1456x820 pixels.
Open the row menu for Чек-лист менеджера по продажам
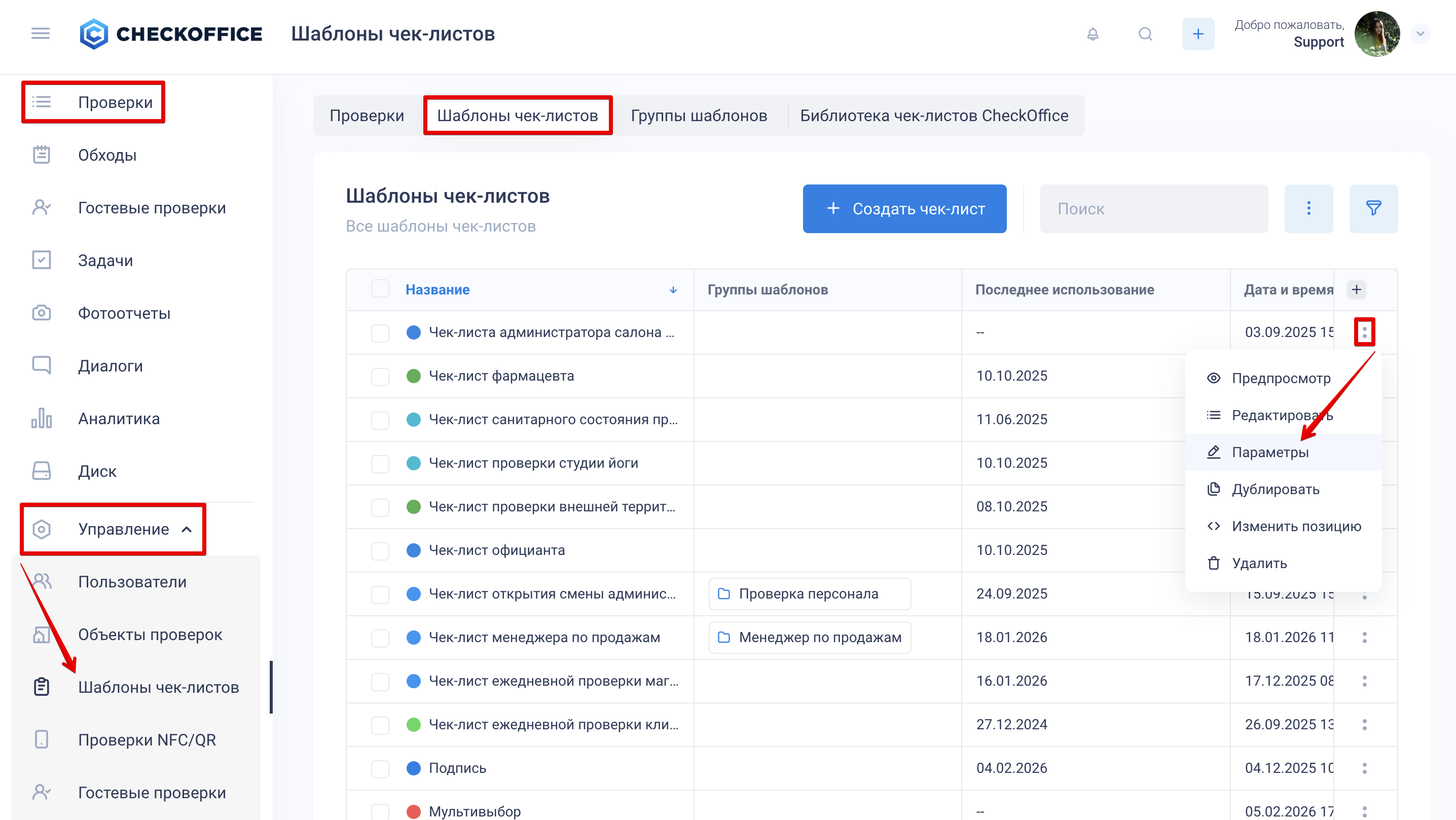(1364, 638)
